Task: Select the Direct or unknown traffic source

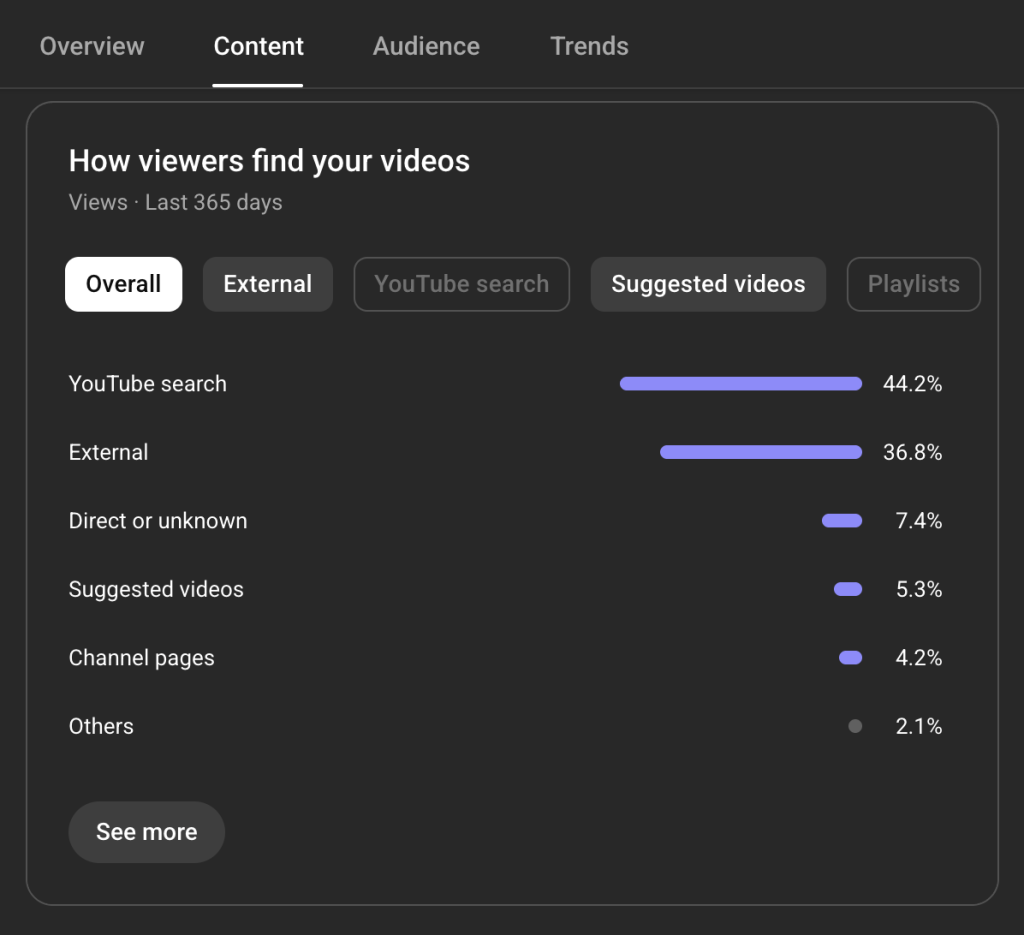Action: click(157, 520)
